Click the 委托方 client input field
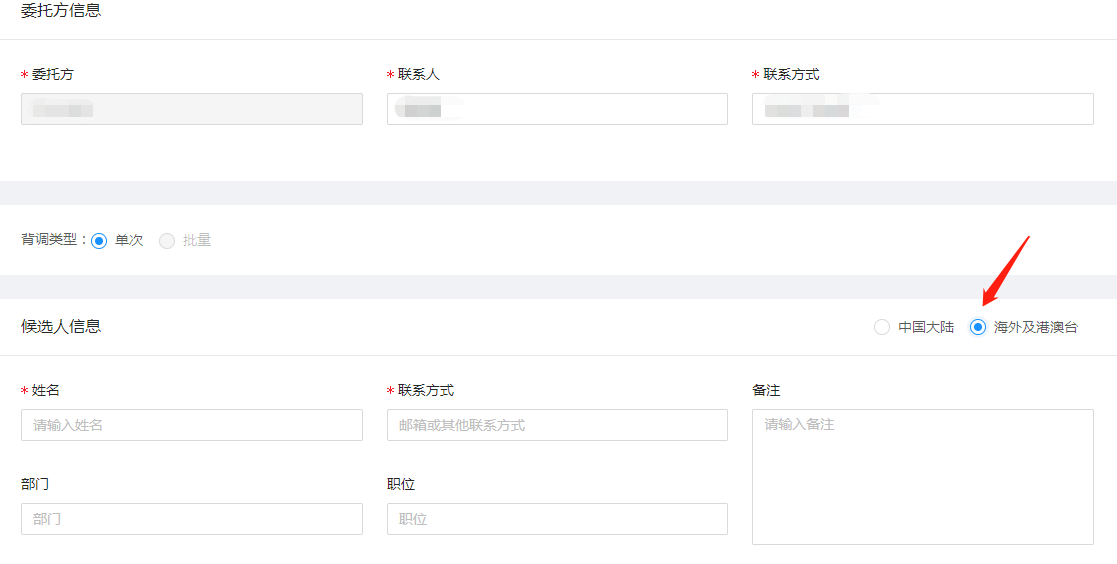 (x=192, y=109)
